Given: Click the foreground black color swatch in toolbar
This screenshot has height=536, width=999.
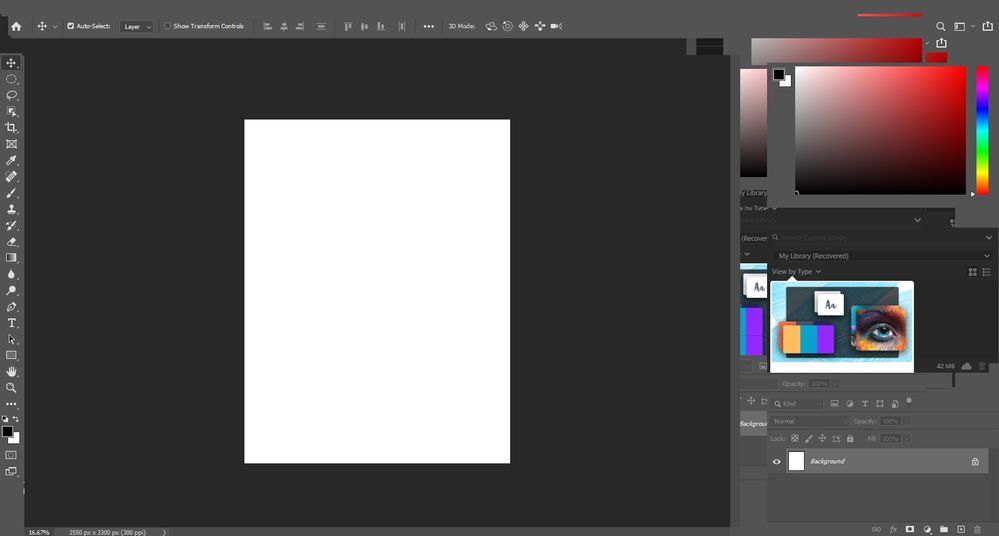Looking at the screenshot, I should [7, 432].
